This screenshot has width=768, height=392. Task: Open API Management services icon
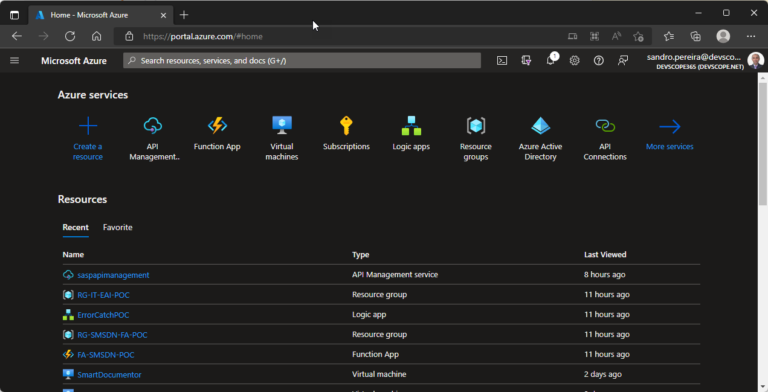coord(153,126)
